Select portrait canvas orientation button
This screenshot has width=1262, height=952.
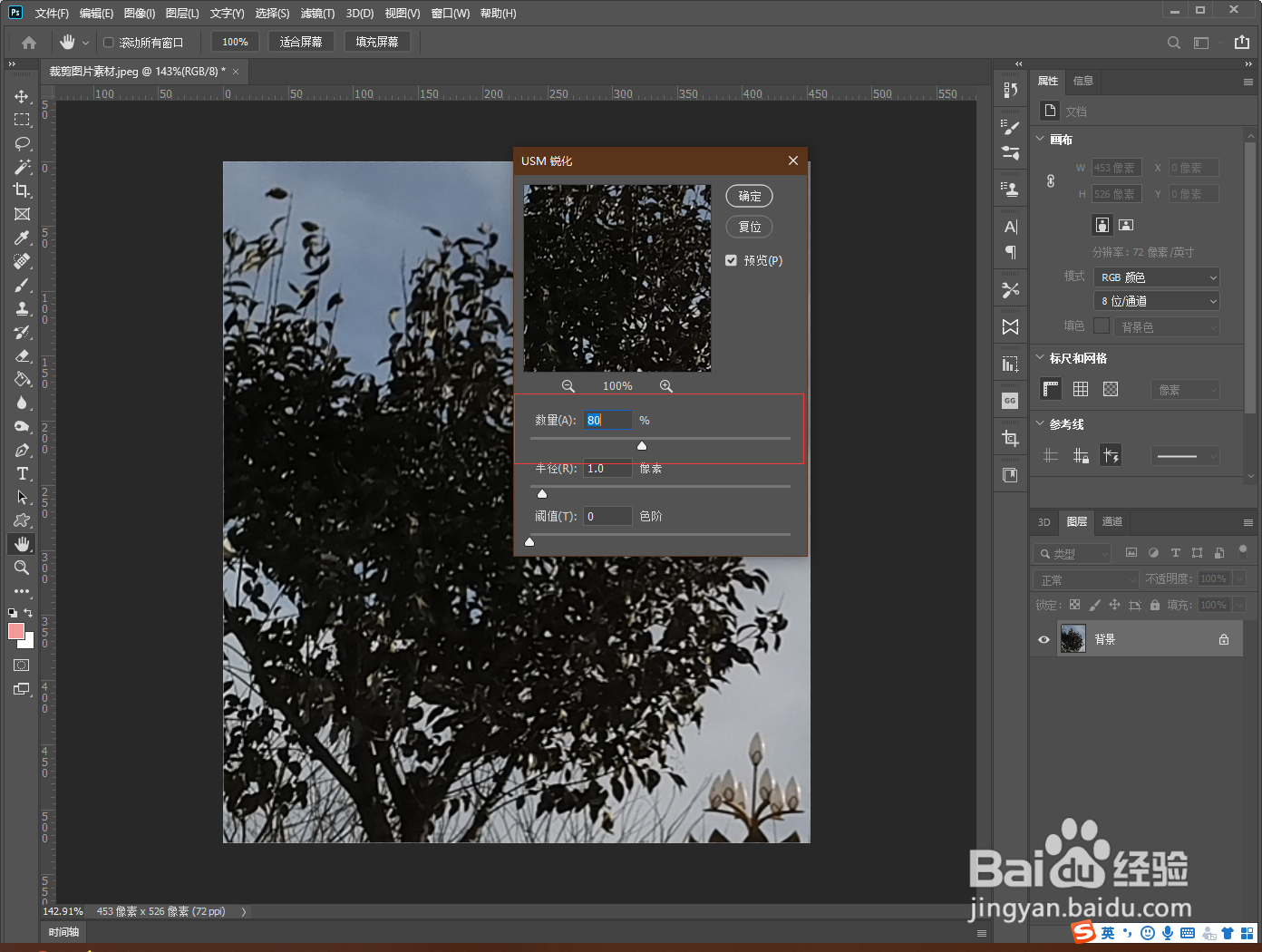tap(1102, 225)
